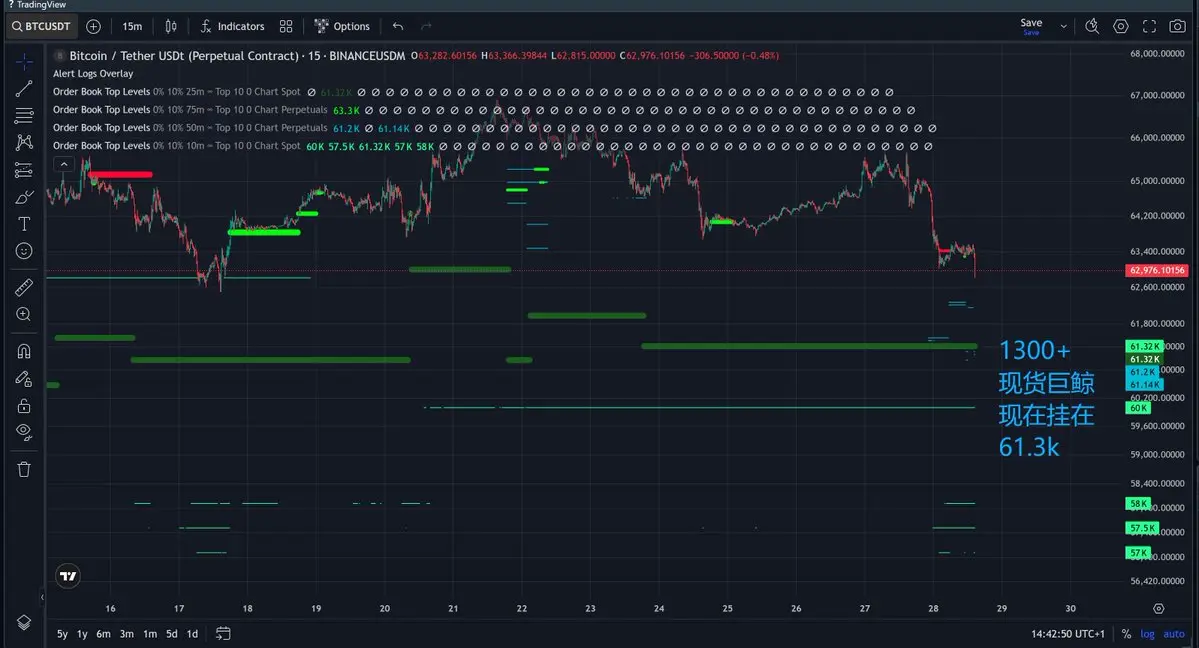Click the 58K price level tag
This screenshot has width=1199, height=648.
coord(1138,503)
